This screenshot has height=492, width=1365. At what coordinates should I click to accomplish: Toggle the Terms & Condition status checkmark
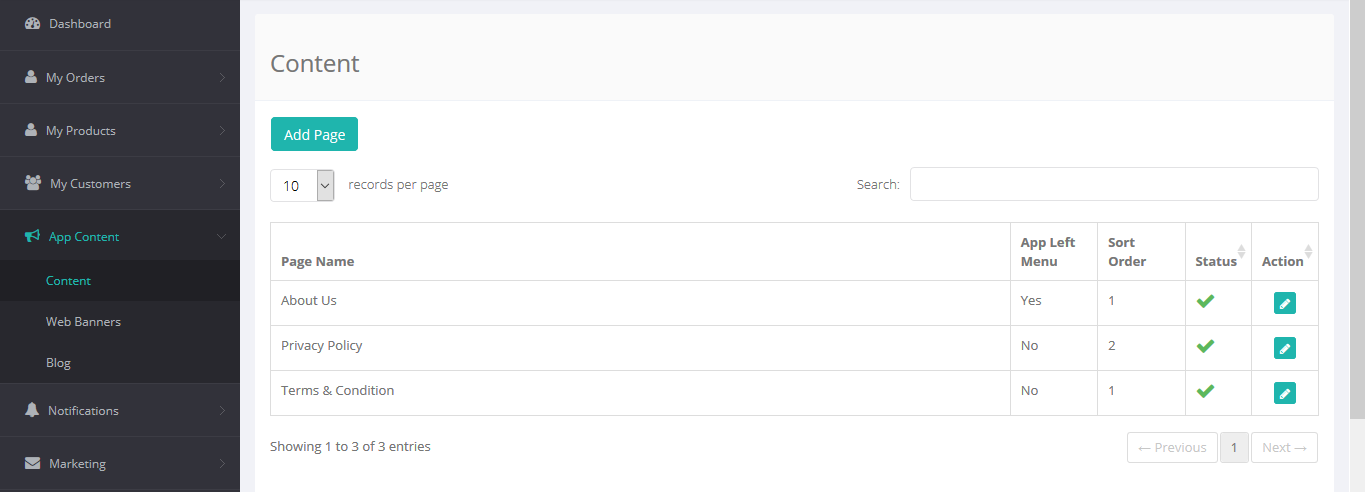pos(1205,391)
